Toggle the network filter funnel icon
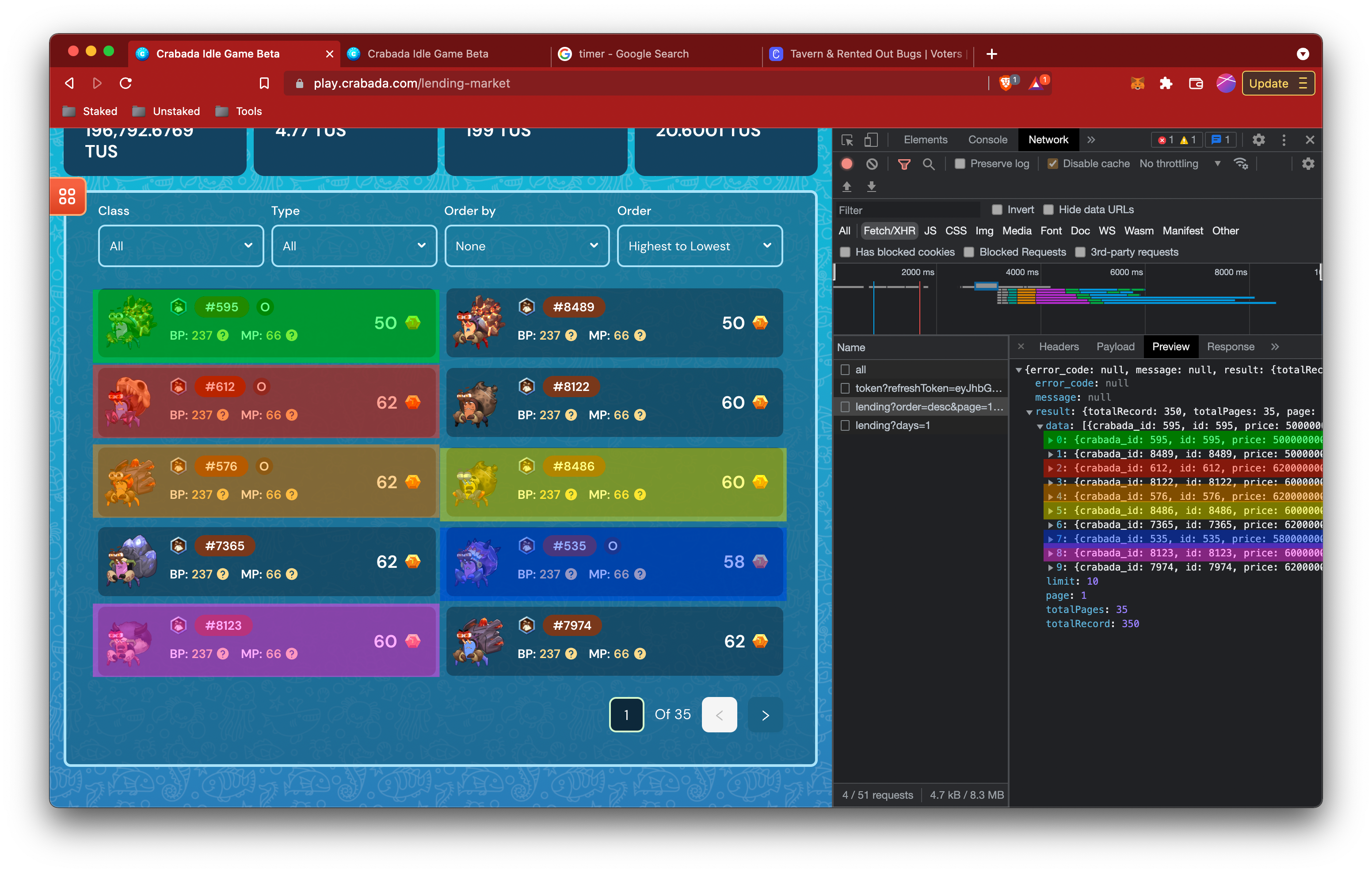1372x873 pixels. pyautogui.click(x=903, y=164)
